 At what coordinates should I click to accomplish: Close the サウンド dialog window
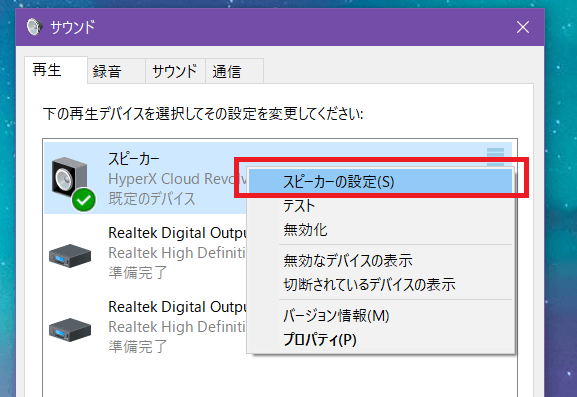[x=523, y=27]
